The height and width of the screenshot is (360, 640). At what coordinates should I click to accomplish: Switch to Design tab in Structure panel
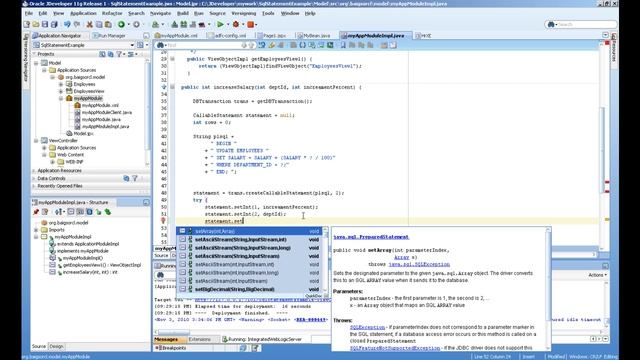pos(56,347)
